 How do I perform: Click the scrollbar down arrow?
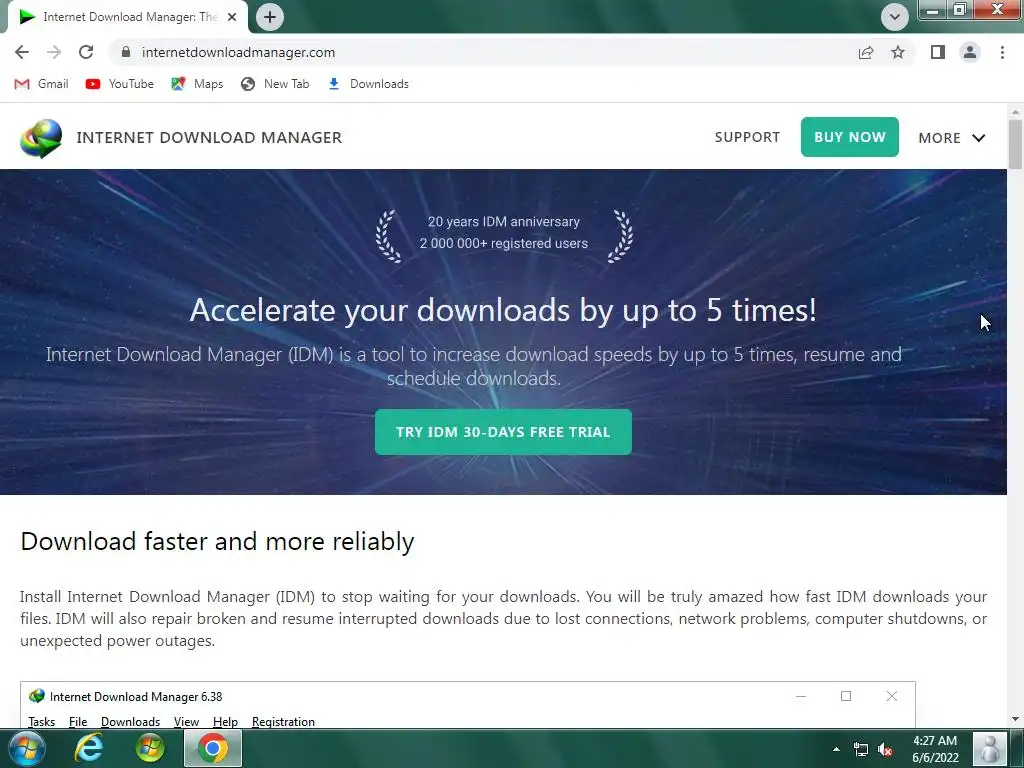1015,719
